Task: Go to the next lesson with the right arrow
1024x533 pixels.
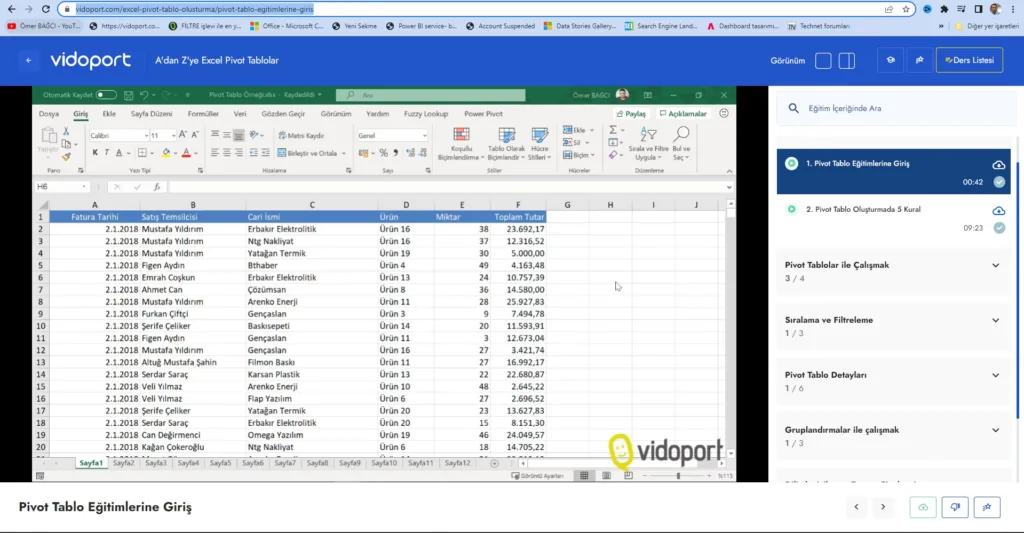Action: [882, 507]
